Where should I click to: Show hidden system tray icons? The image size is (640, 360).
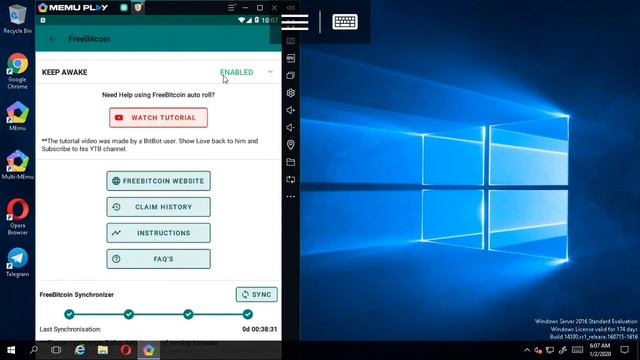[527, 350]
